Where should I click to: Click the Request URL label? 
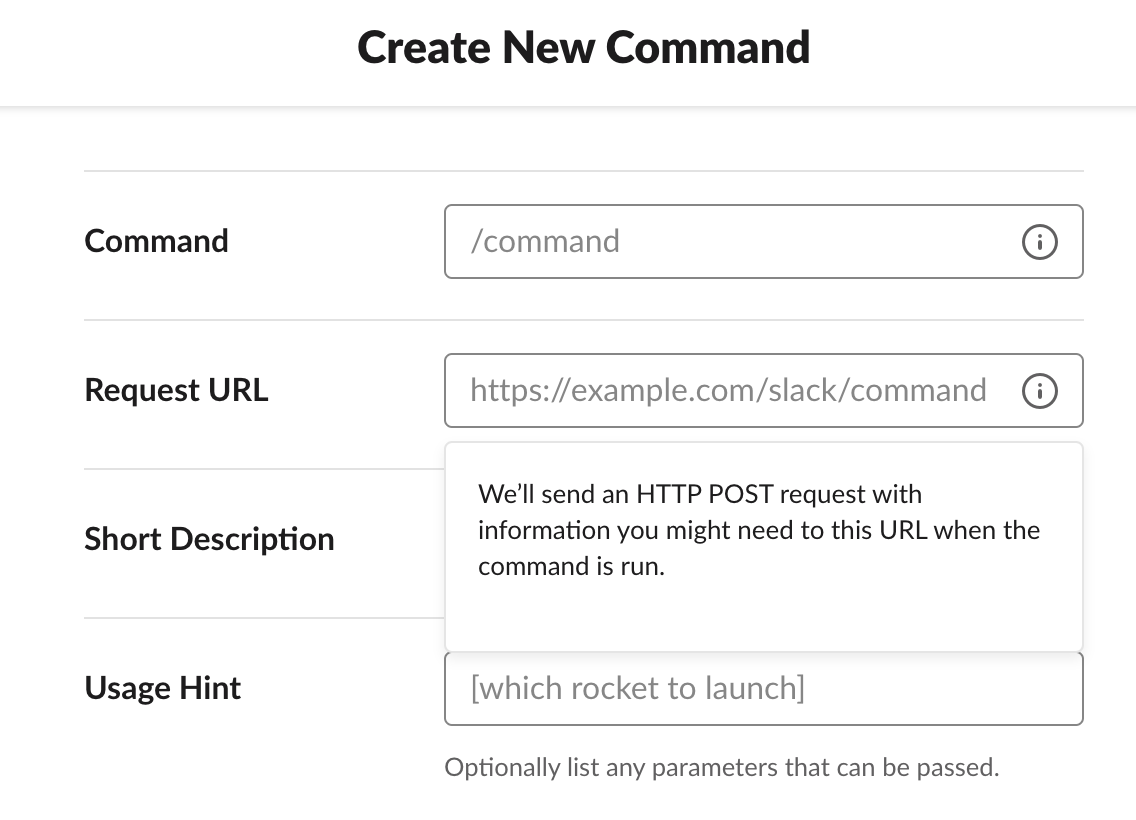pyautogui.click(x=176, y=390)
